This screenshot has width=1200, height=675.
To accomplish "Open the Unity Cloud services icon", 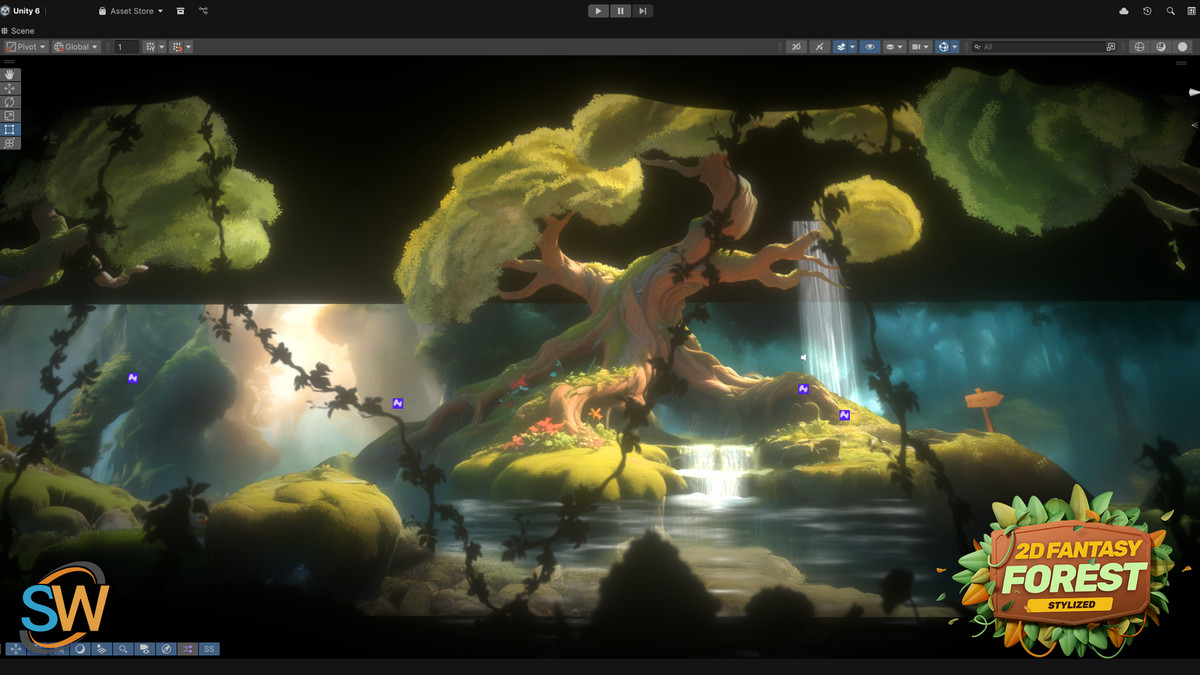I will pyautogui.click(x=1124, y=11).
